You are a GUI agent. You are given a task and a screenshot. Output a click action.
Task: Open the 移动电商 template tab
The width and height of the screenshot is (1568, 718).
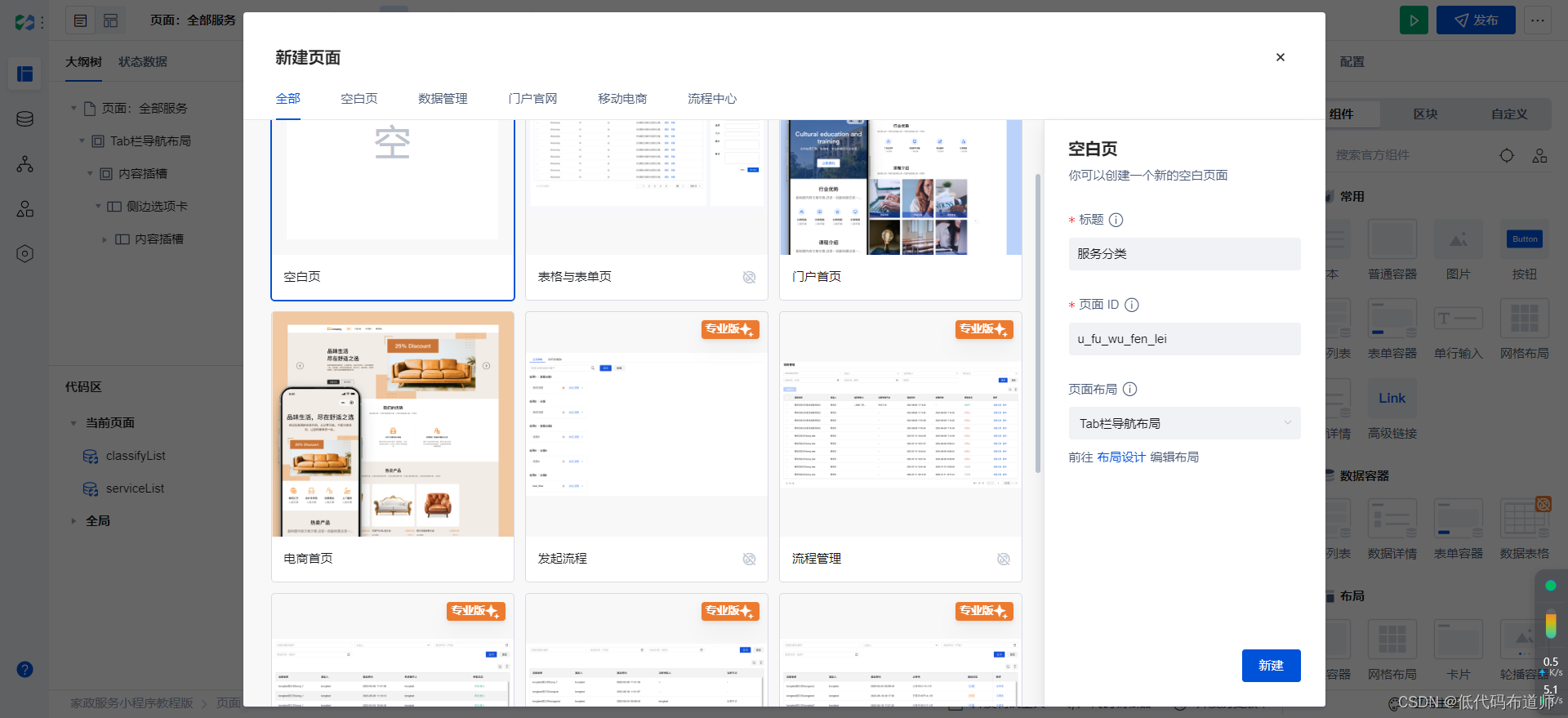[622, 99]
